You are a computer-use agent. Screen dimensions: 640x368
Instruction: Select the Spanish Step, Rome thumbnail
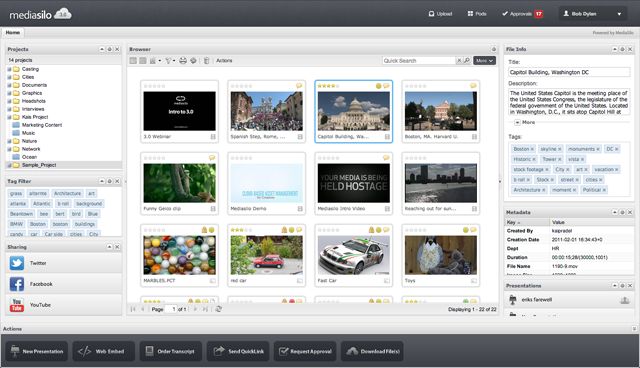(x=267, y=111)
